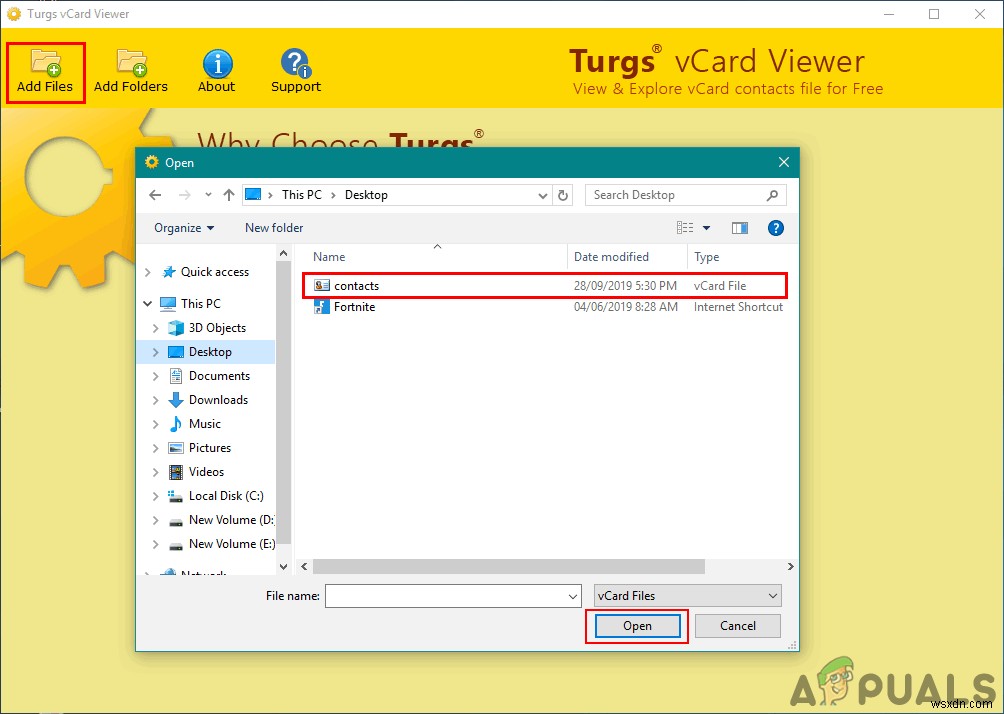The width and height of the screenshot is (1004, 714).
Task: Open the Organize menu
Action: pos(184,228)
